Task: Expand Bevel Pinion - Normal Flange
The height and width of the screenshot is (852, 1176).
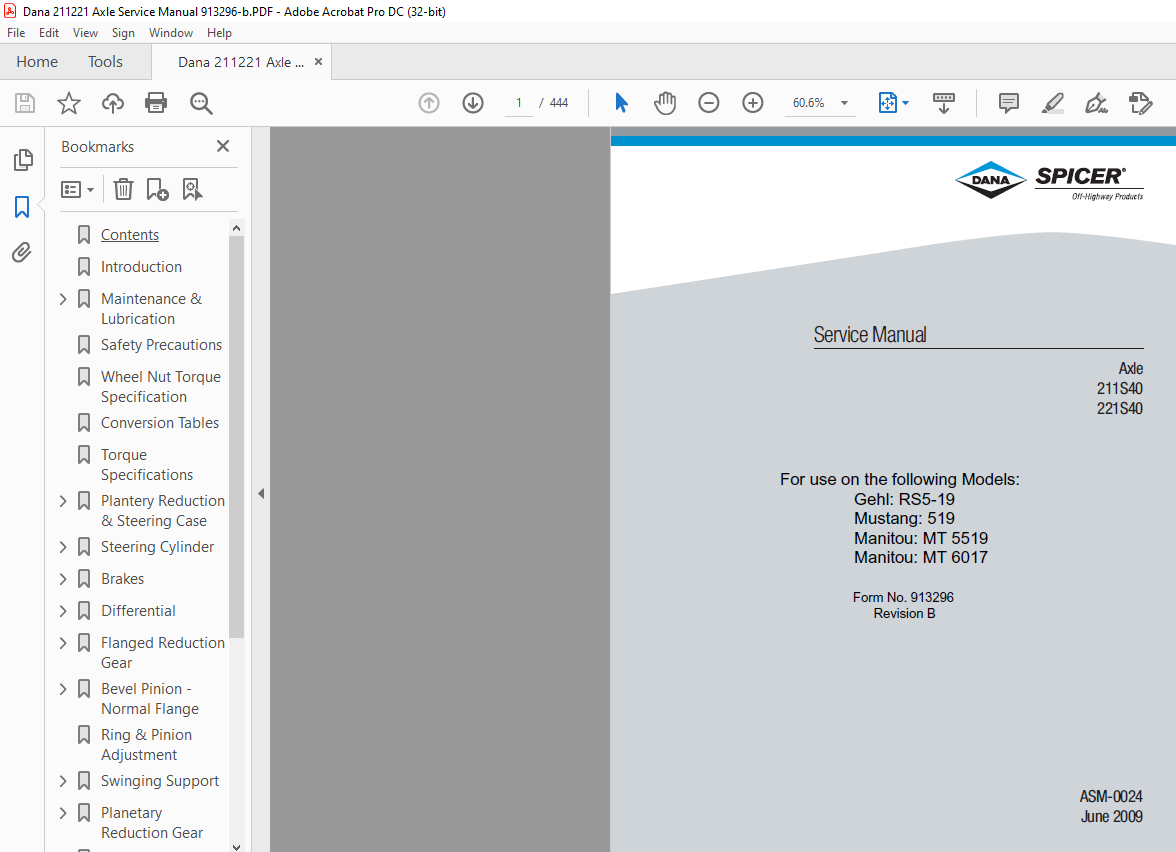Action: [63, 689]
